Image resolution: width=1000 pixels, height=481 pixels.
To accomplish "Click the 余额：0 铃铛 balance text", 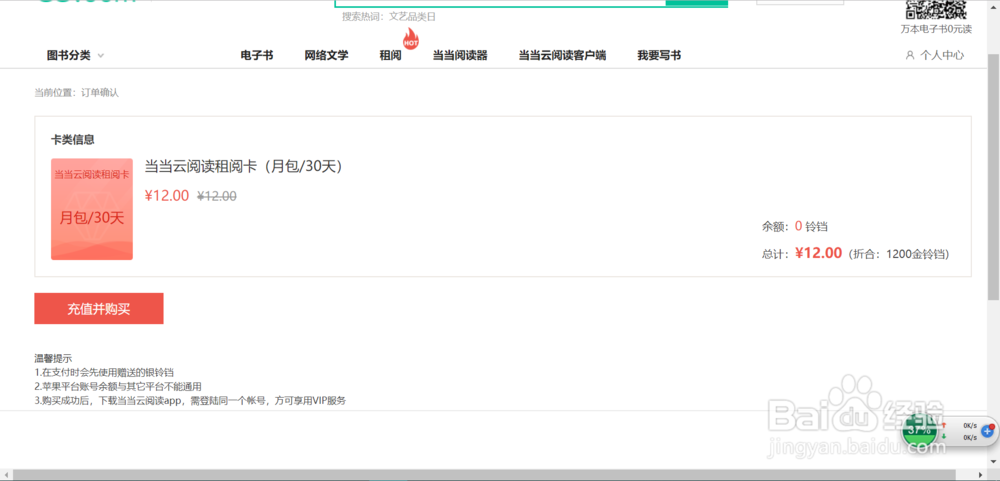I will (795, 226).
